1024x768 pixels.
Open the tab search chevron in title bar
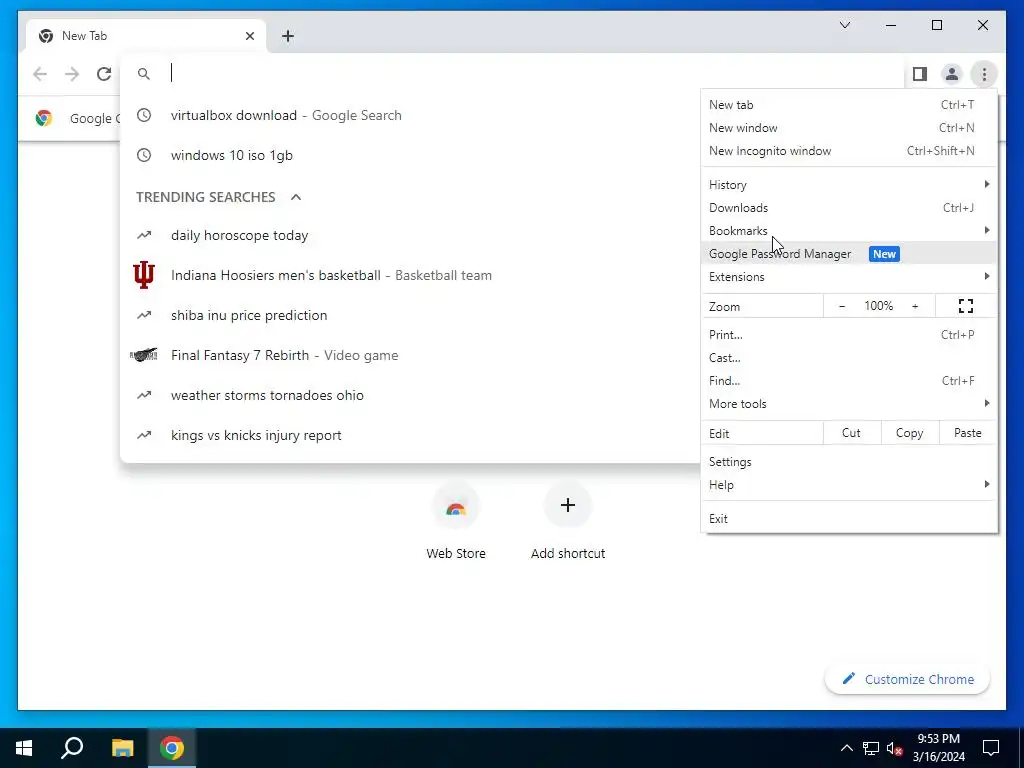pos(844,25)
